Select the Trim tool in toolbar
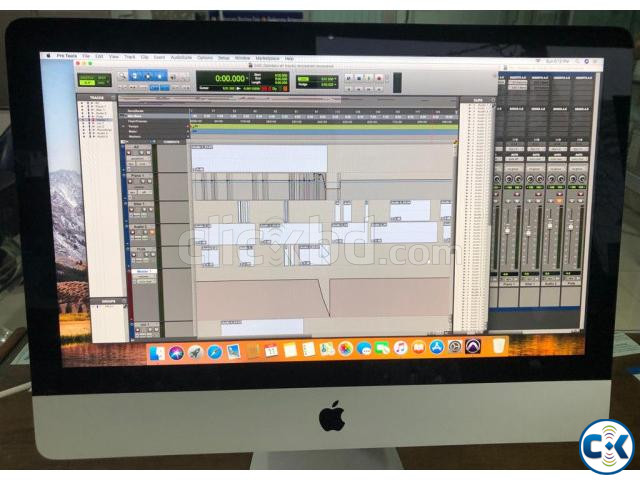The height and width of the screenshot is (480, 640). point(135,76)
